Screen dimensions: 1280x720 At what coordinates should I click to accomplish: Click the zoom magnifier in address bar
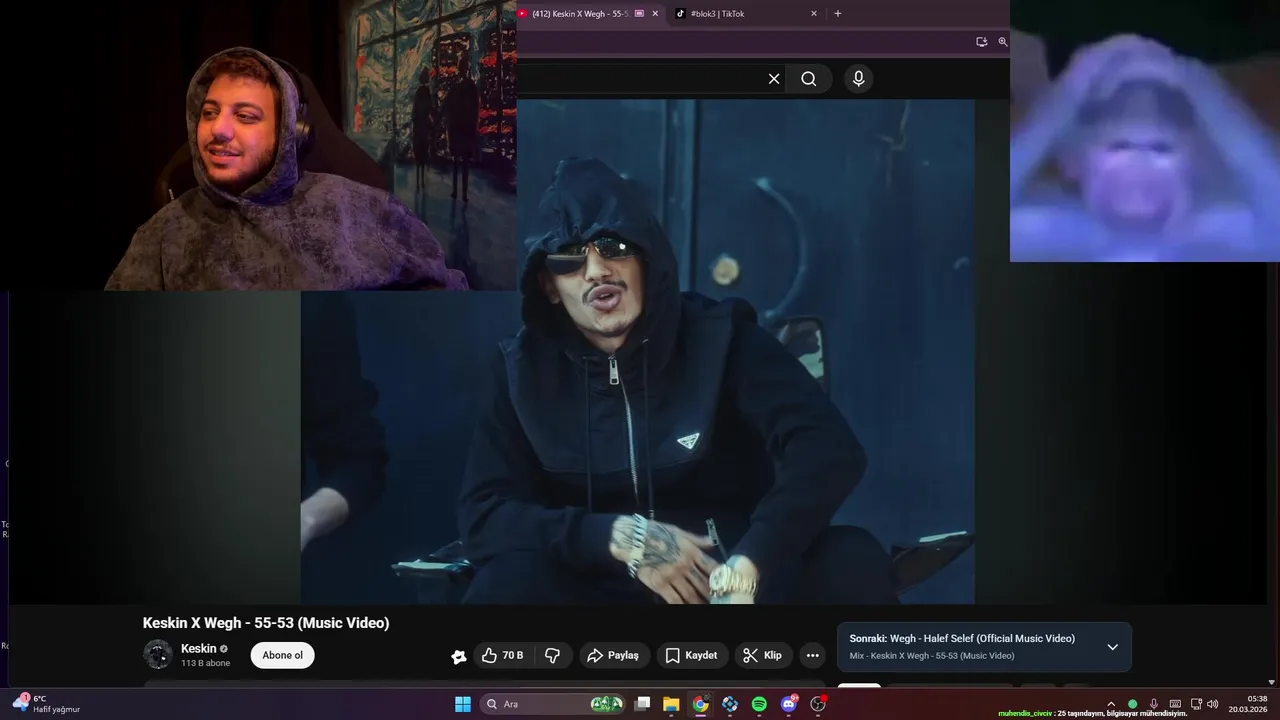(x=1002, y=42)
